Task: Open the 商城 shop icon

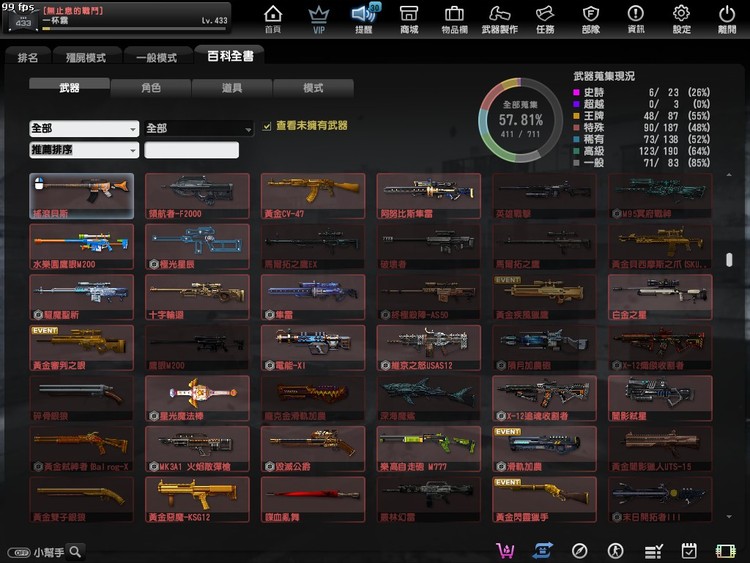Action: pos(408,18)
